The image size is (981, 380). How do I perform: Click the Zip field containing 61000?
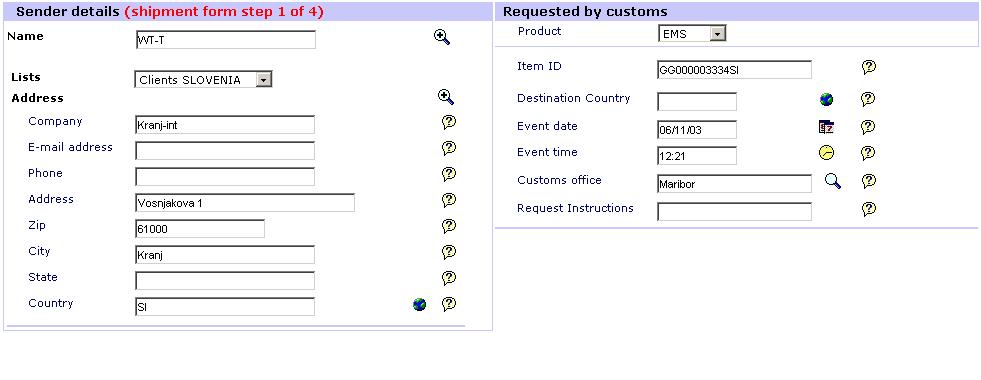click(200, 229)
